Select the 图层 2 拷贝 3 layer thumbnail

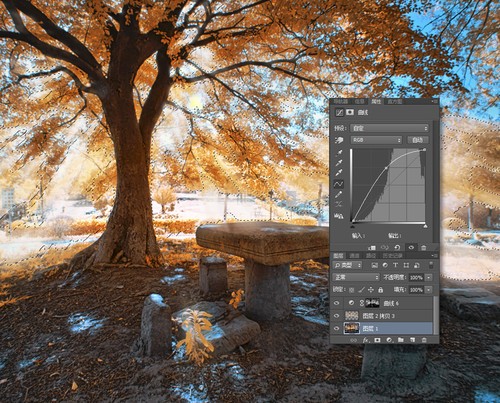click(351, 316)
